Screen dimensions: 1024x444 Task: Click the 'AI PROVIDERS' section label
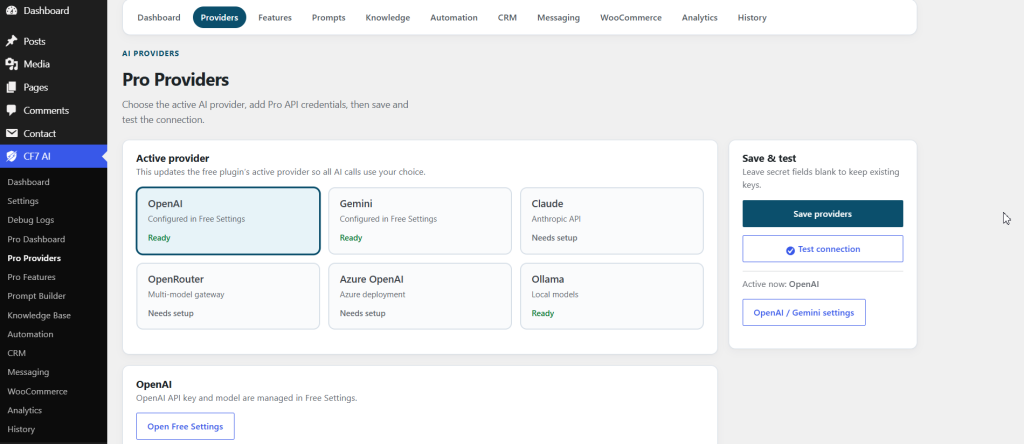click(x=150, y=54)
